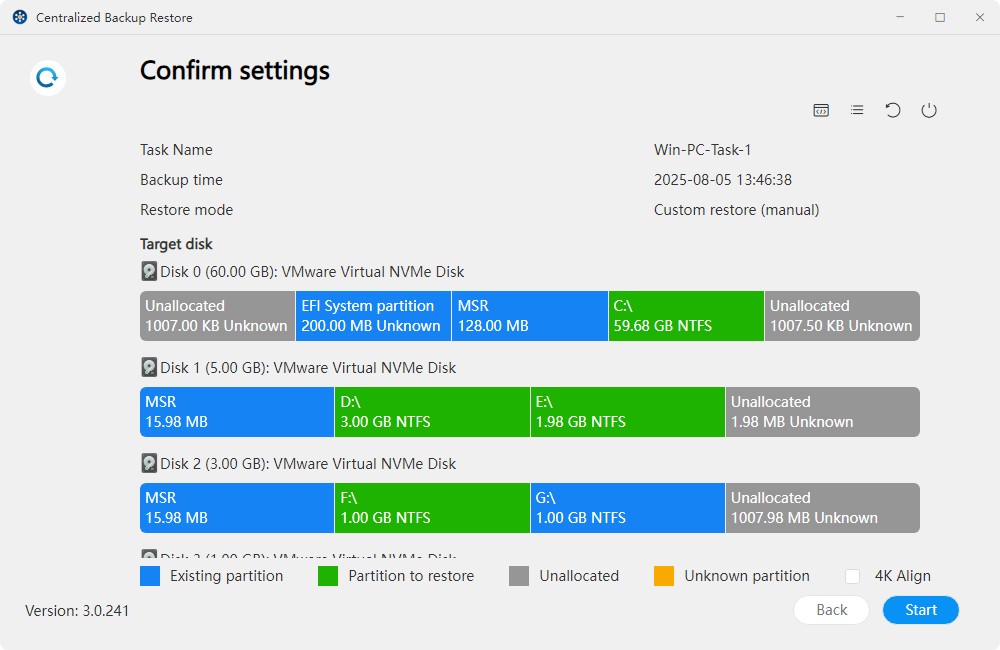This screenshot has width=1000, height=650.
Task: Click the Confirm settings title
Action: [234, 70]
